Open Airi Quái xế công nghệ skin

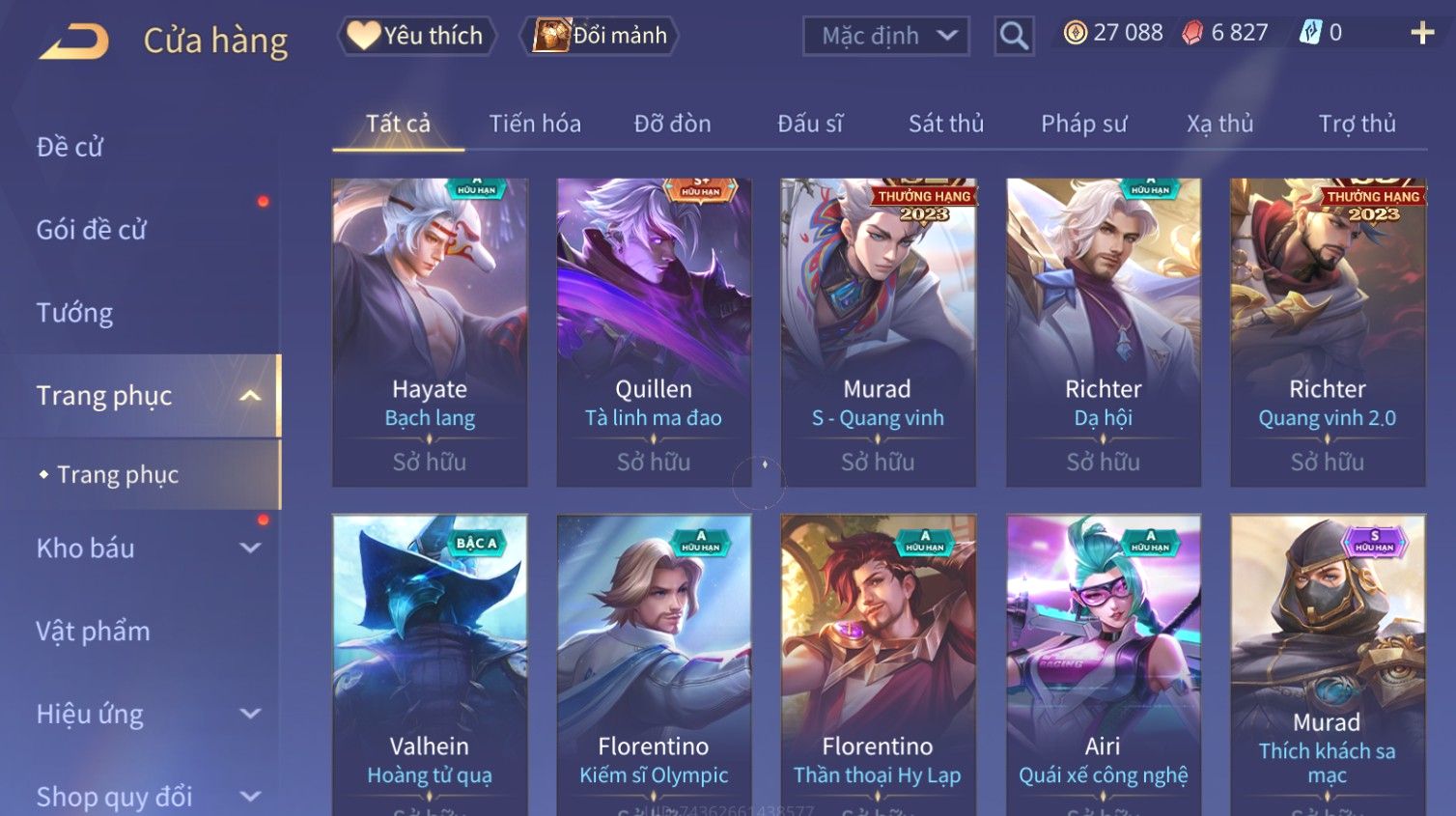(1104, 664)
